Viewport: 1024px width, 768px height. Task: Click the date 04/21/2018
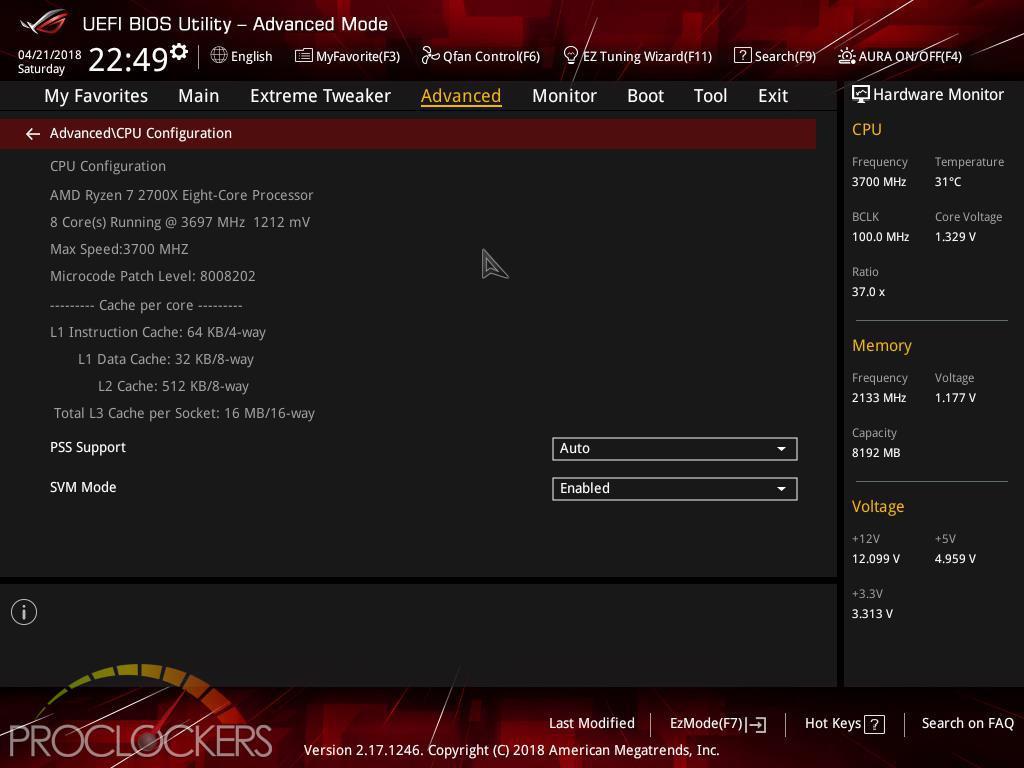(50, 54)
